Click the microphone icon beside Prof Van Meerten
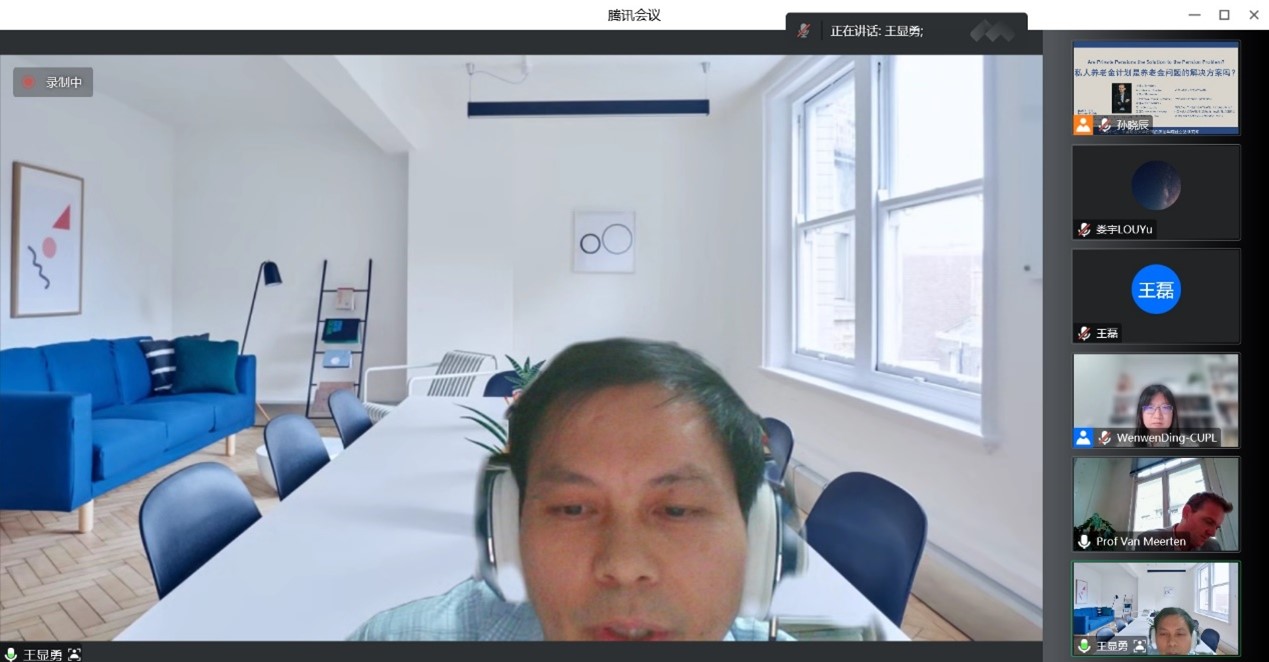This screenshot has height=662, width=1269. [1084, 541]
